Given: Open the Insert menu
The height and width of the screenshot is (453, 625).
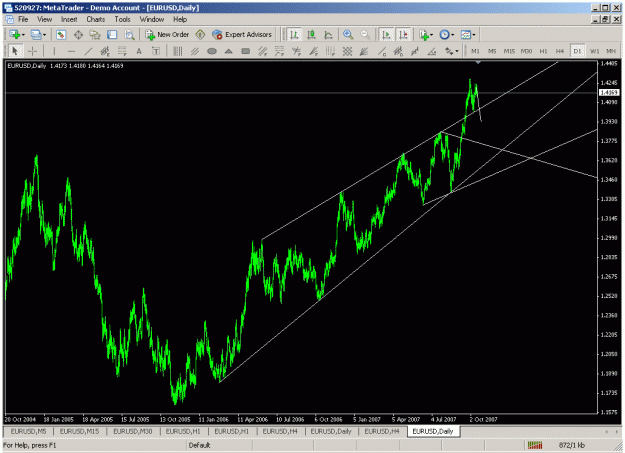Looking at the screenshot, I should [x=69, y=19].
